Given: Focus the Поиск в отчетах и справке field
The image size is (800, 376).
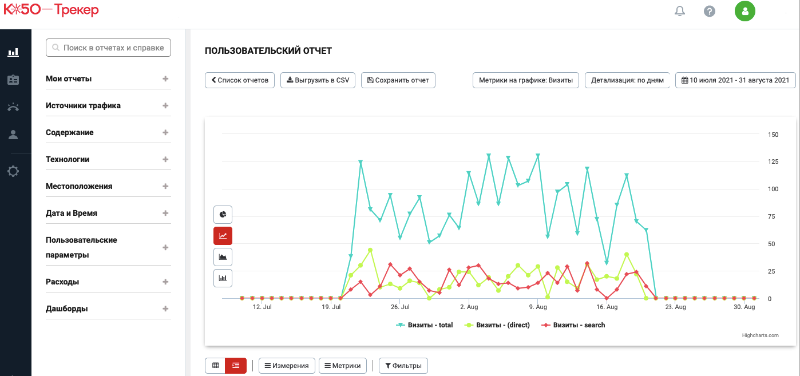Looking at the screenshot, I should (x=108, y=47).
